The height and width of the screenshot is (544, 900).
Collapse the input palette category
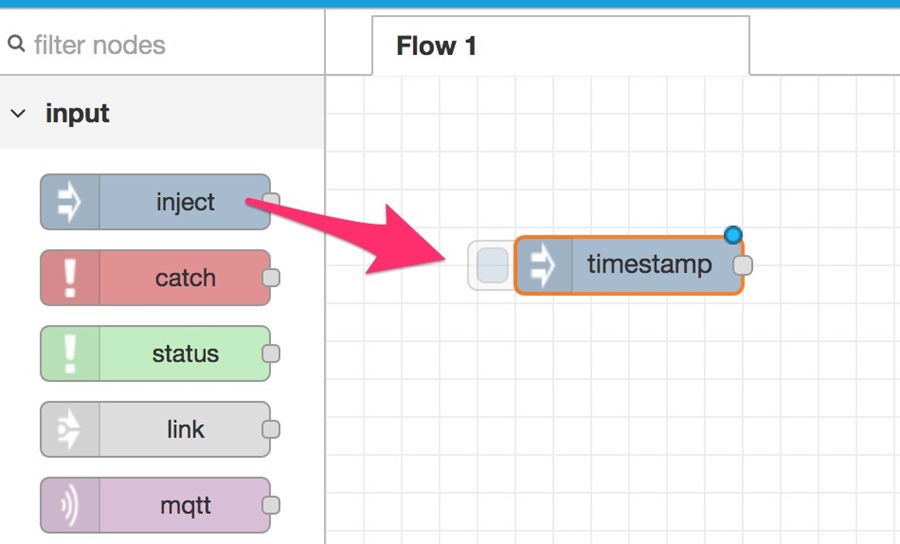[18, 113]
